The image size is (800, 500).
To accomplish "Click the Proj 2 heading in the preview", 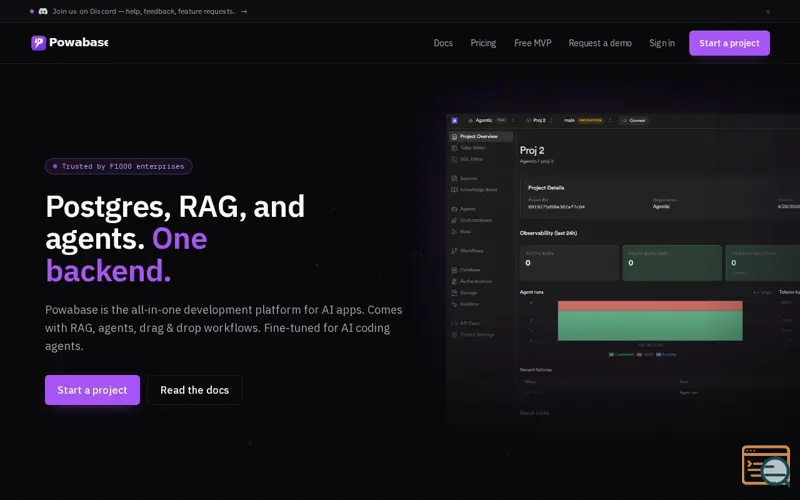I will tap(532, 151).
